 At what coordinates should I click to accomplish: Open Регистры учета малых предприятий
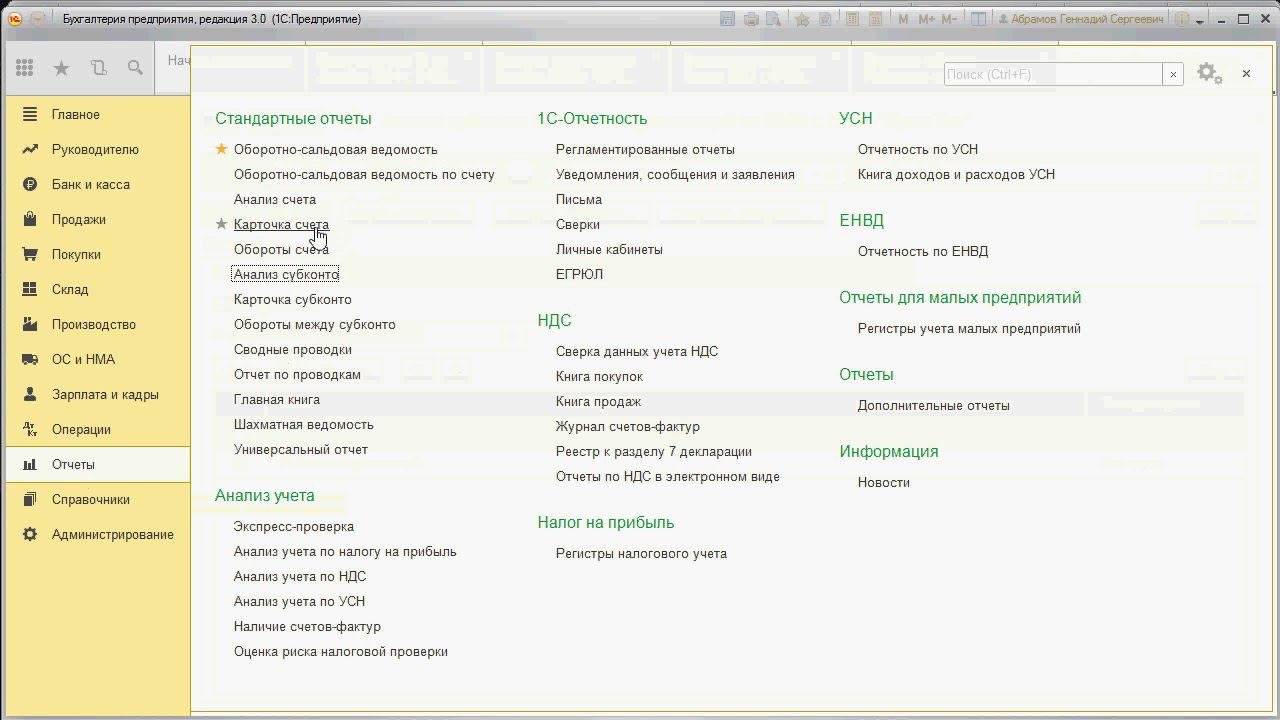click(x=969, y=328)
